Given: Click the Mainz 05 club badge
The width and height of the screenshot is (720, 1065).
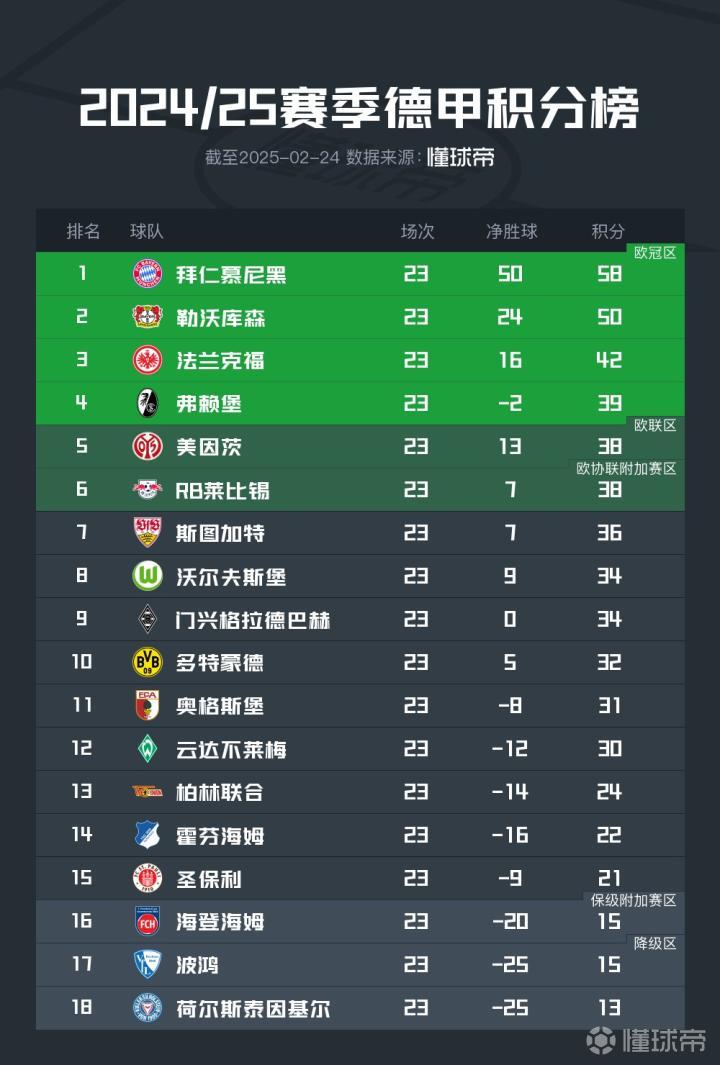Looking at the screenshot, I should click(x=147, y=446).
